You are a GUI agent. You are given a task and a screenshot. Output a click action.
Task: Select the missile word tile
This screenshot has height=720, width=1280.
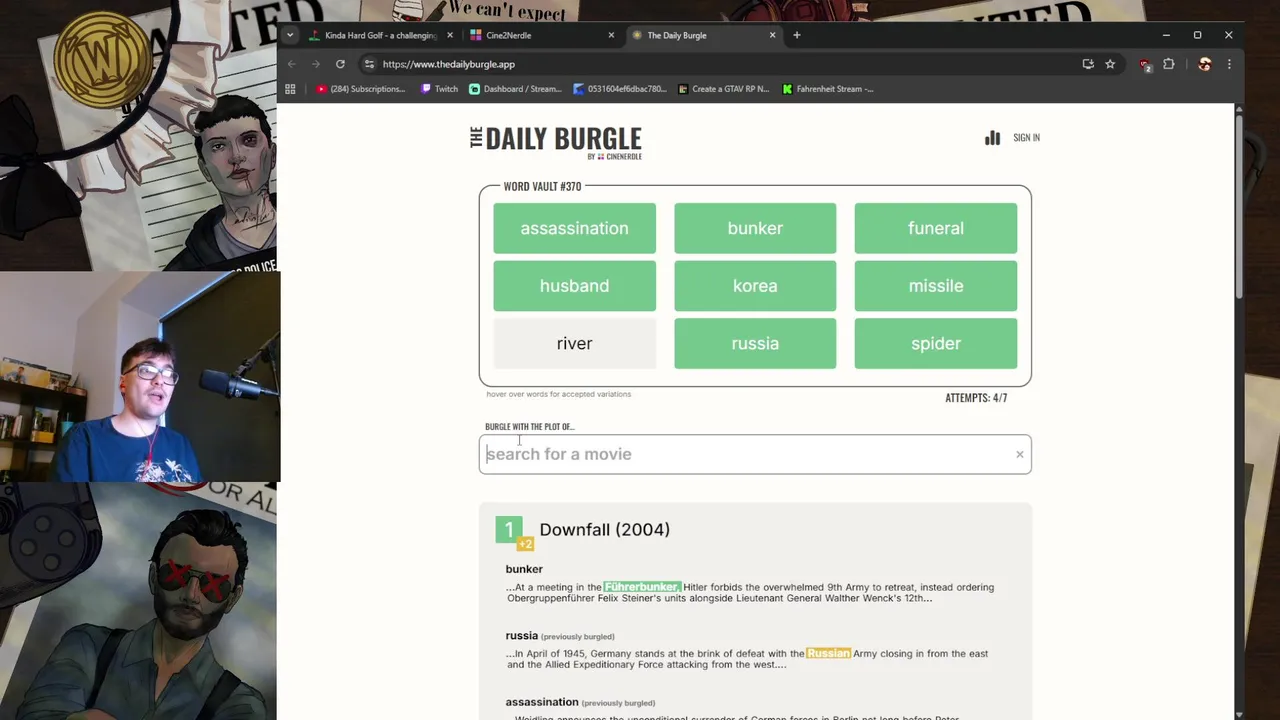[936, 286]
